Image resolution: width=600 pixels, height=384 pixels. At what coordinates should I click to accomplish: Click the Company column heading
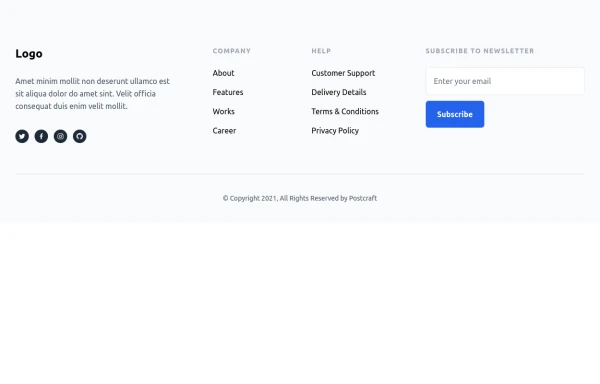point(232,51)
